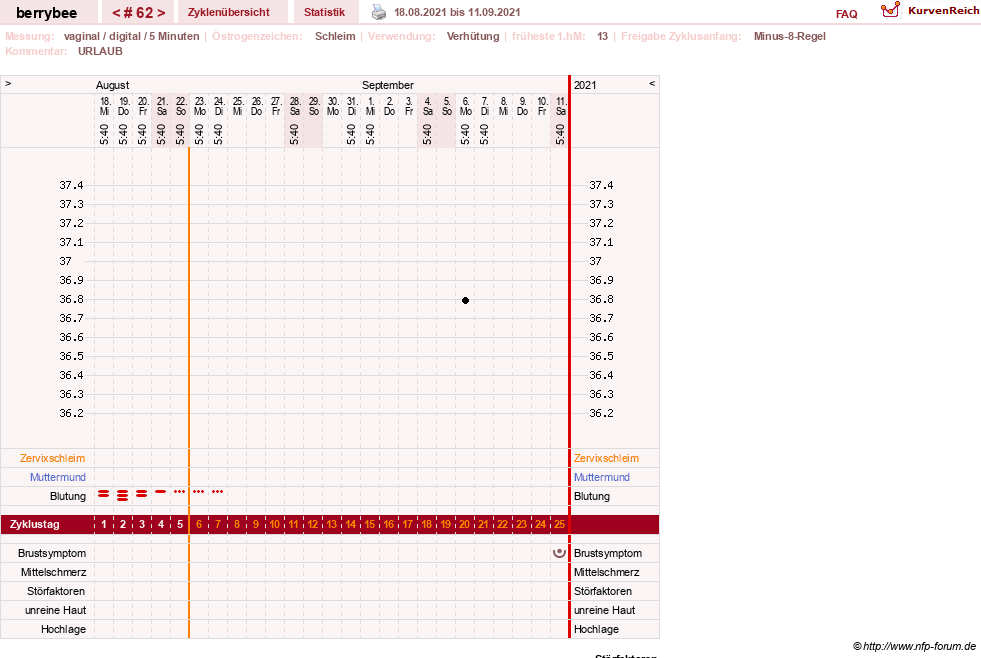Viewport: 981px width, 658px height.
Task: Click the September month label
Action: (x=388, y=85)
